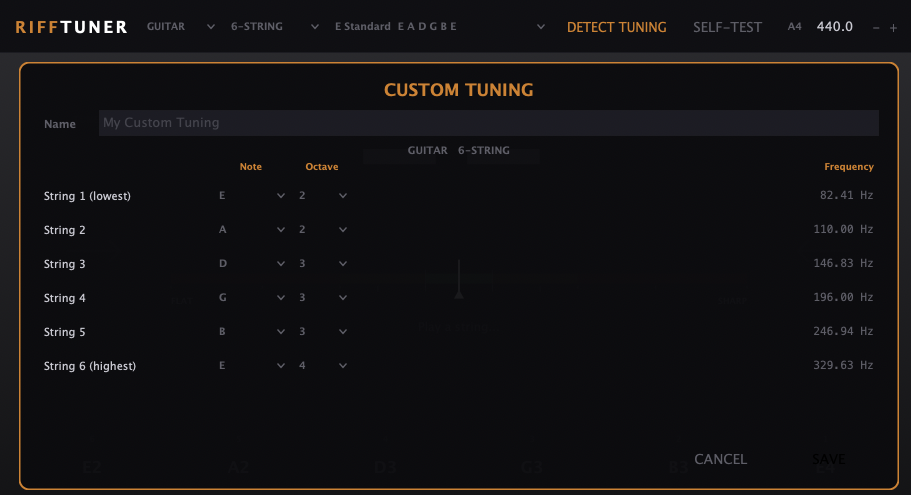The height and width of the screenshot is (495, 911).
Task: Open the String 5 note dropdown
Action: (x=252, y=332)
